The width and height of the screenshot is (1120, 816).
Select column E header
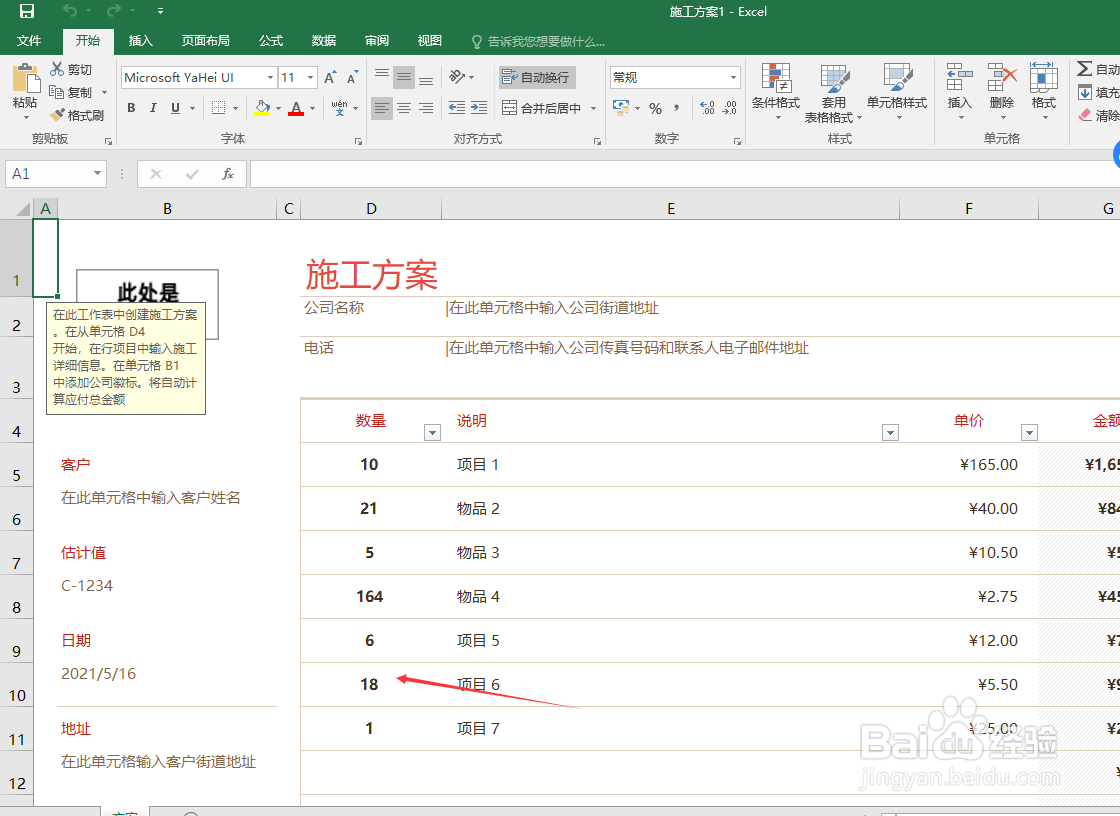click(x=671, y=209)
